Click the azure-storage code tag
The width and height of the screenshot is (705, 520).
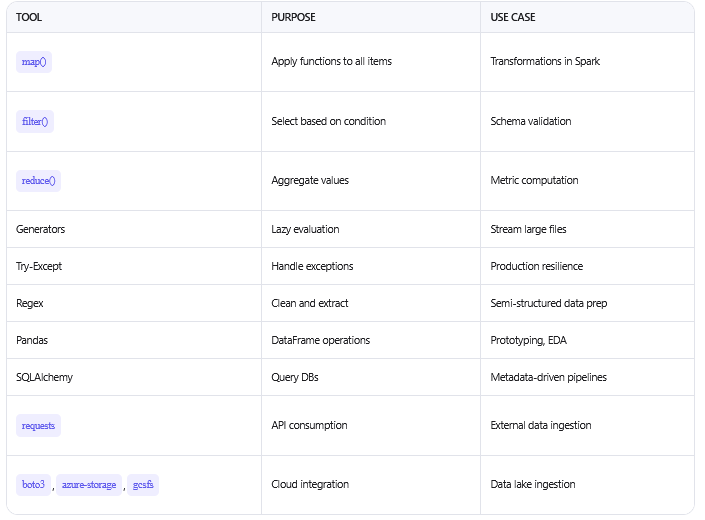(x=89, y=485)
